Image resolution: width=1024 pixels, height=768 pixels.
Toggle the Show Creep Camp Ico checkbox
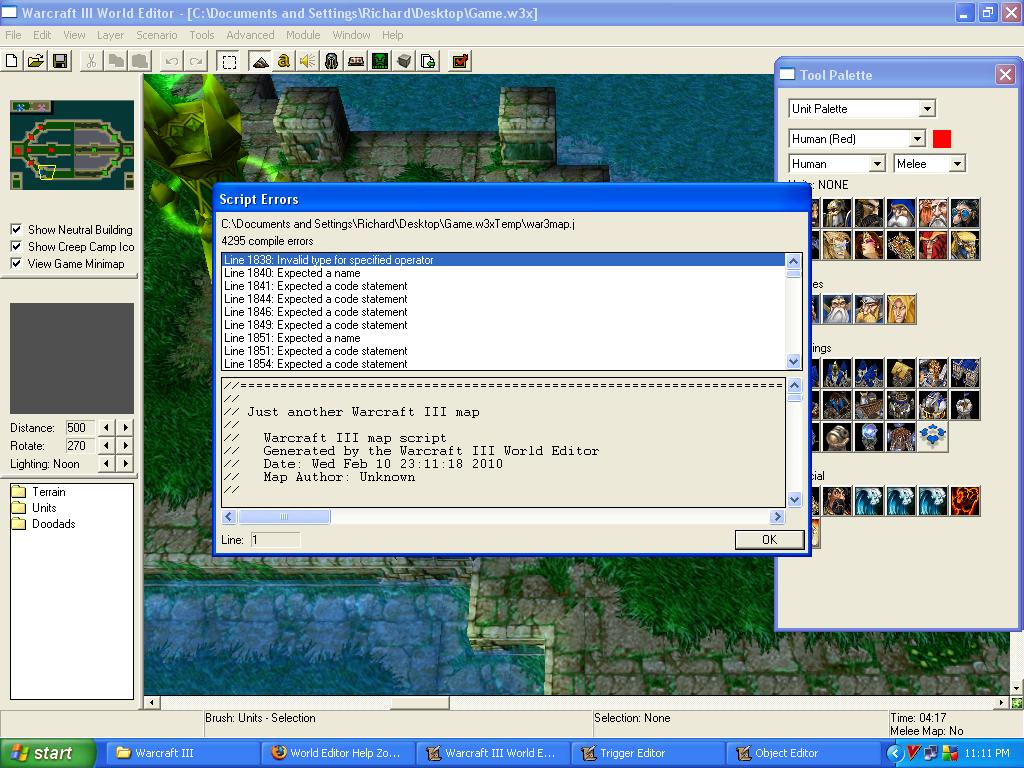click(16, 247)
